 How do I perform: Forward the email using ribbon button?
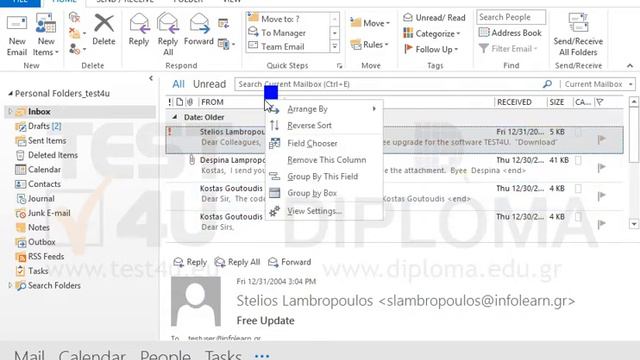coord(199,30)
